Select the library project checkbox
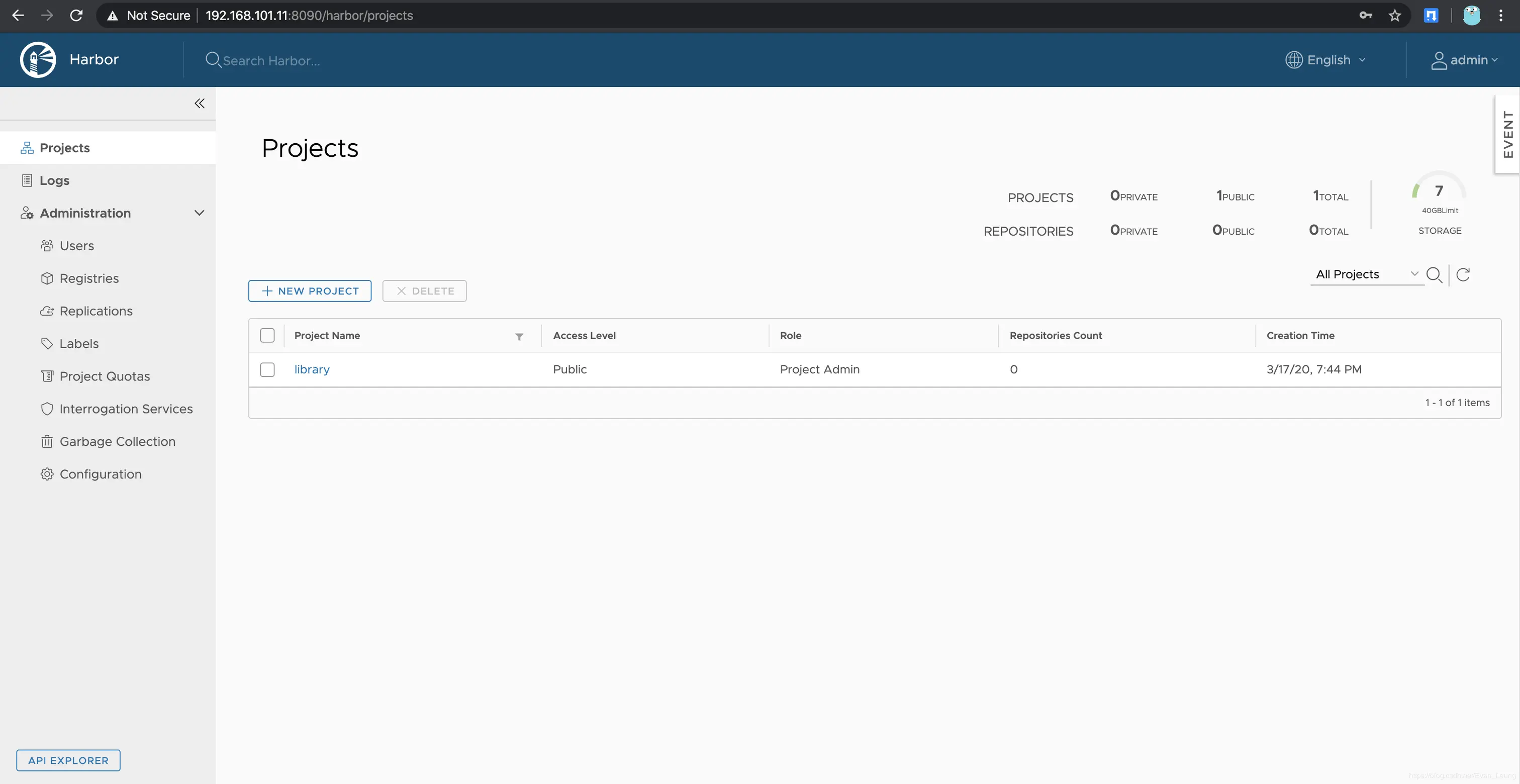Image resolution: width=1520 pixels, height=784 pixels. click(267, 369)
